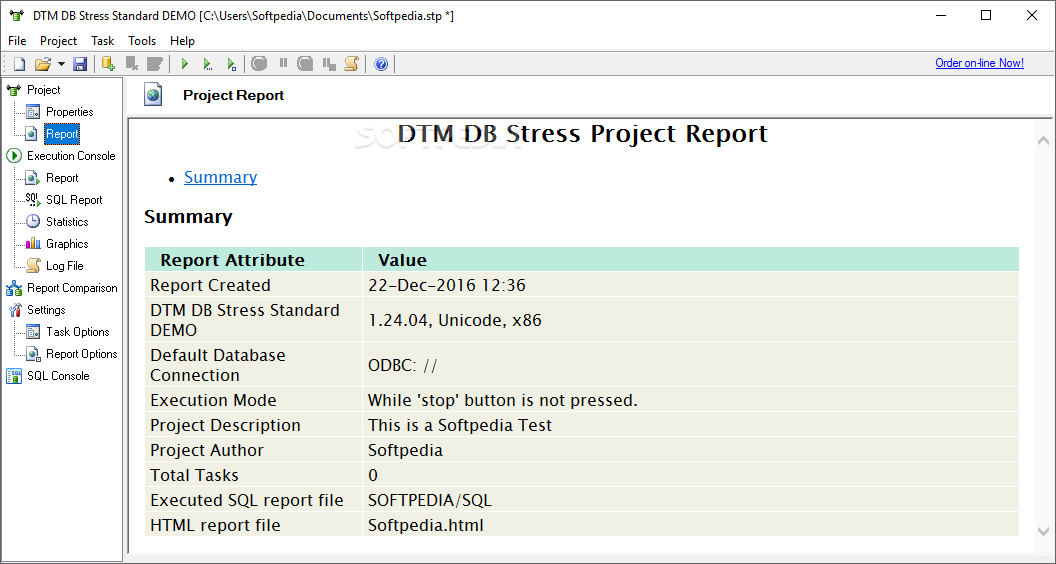Screen dimensions: 1056x564
Task: Open help with the blue question mark icon
Action: 381,64
